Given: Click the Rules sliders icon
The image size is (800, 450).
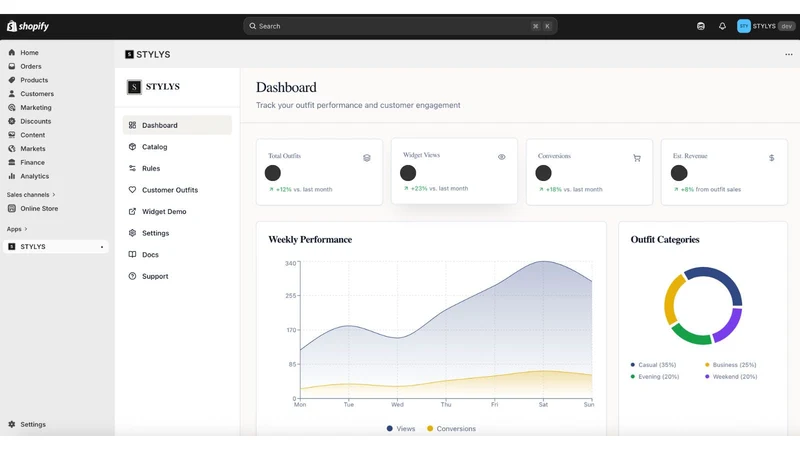Looking at the screenshot, I should [x=132, y=168].
